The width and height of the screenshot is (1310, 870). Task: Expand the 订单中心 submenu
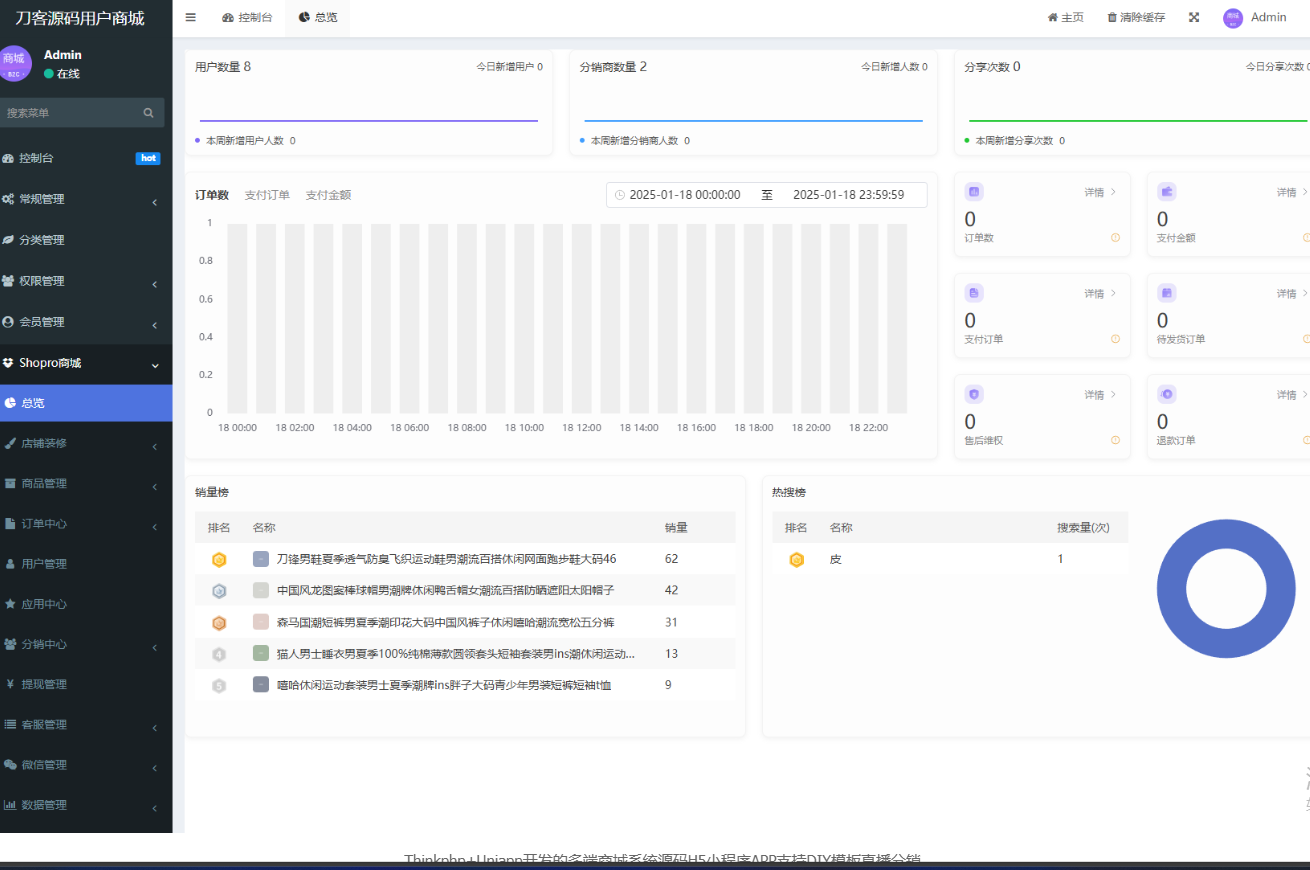pos(86,523)
